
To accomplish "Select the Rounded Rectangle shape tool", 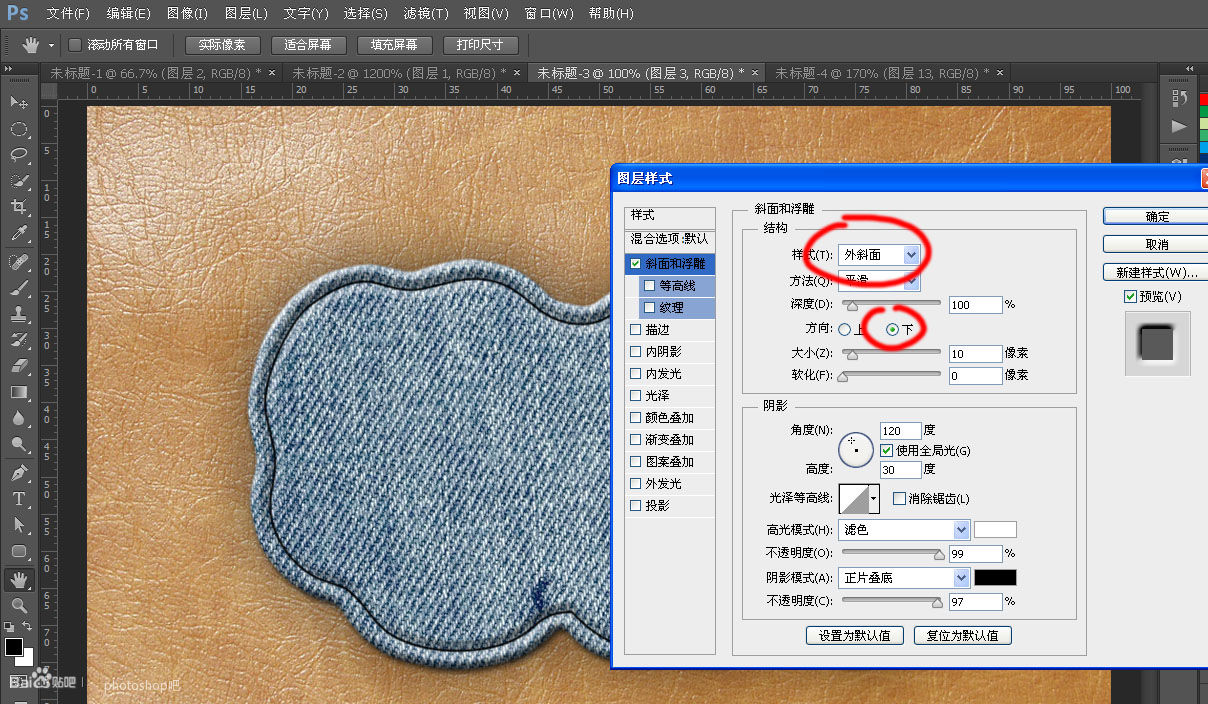I will coord(18,551).
